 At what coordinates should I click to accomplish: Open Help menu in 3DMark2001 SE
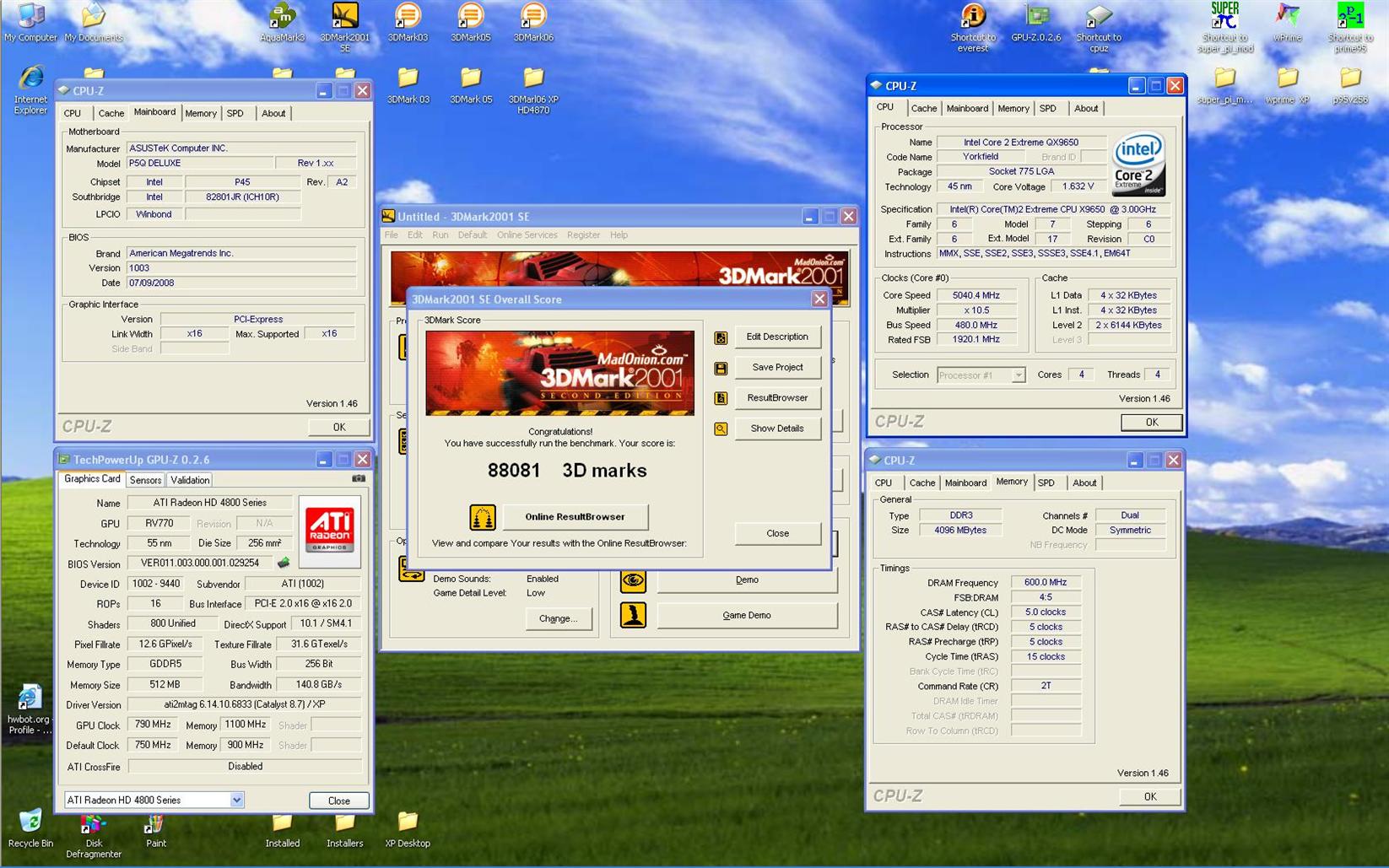point(619,235)
